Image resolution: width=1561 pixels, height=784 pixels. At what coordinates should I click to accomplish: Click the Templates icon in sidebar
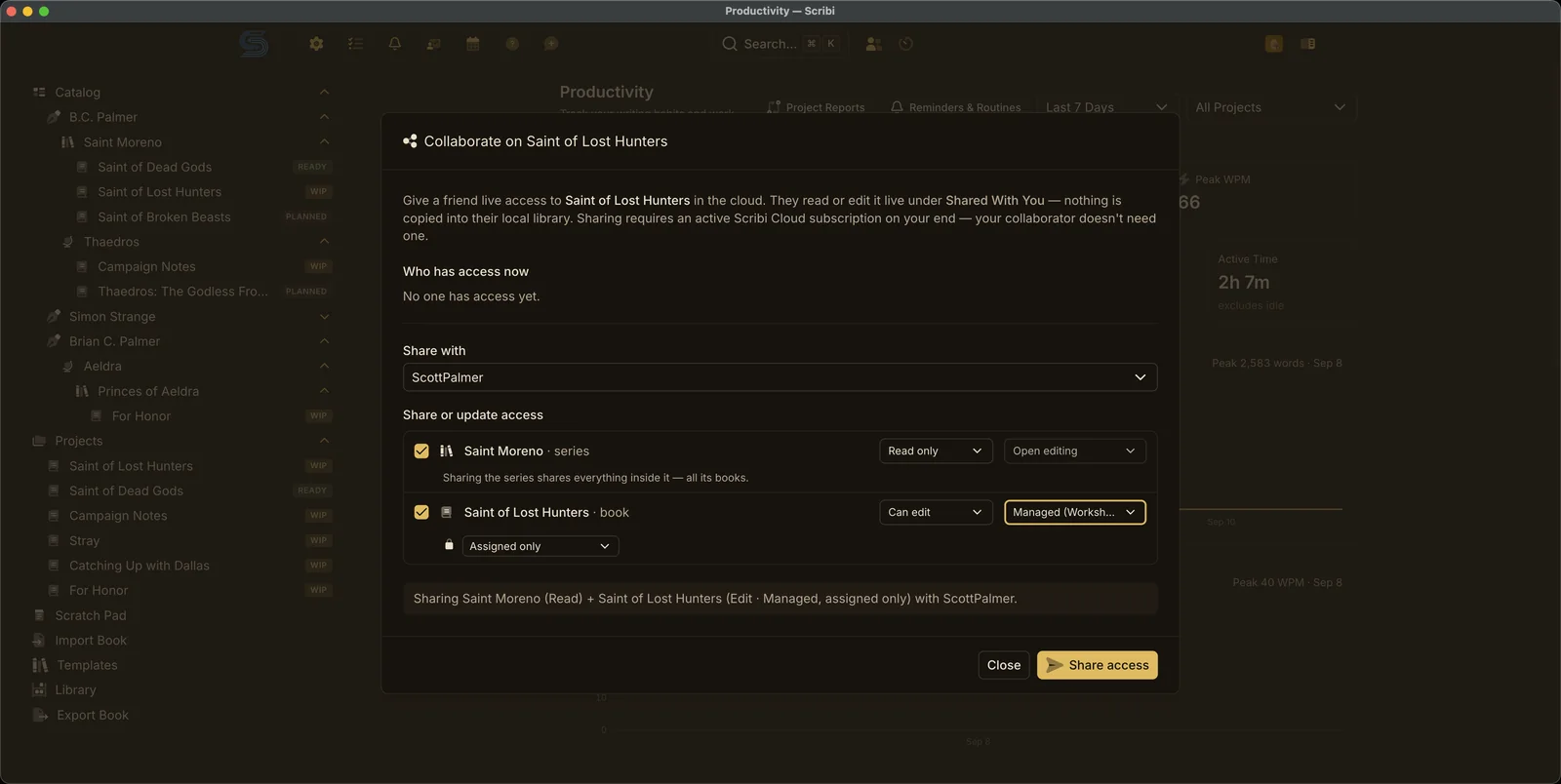(x=40, y=665)
